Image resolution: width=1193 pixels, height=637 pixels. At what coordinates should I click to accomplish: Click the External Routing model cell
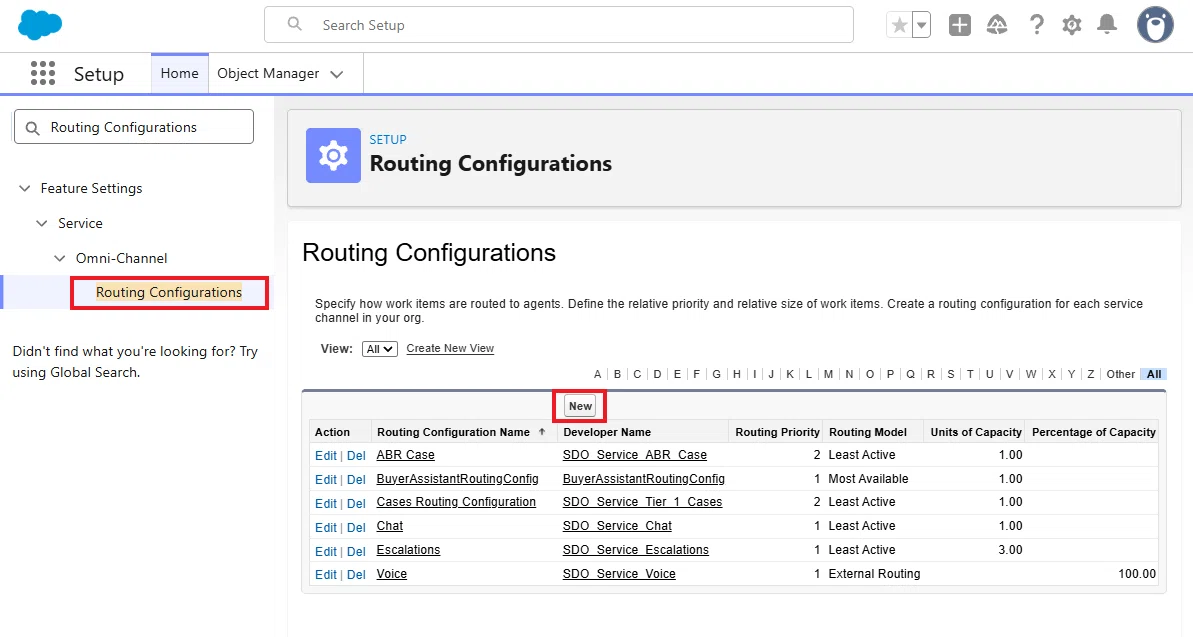coord(874,574)
